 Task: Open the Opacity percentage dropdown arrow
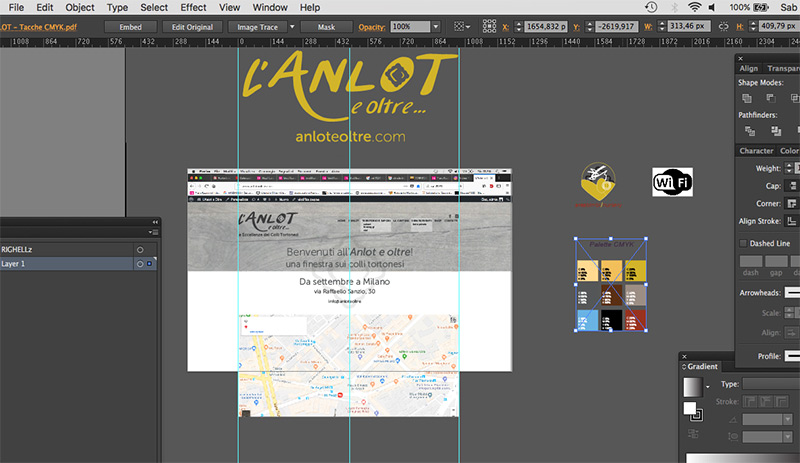coord(436,27)
